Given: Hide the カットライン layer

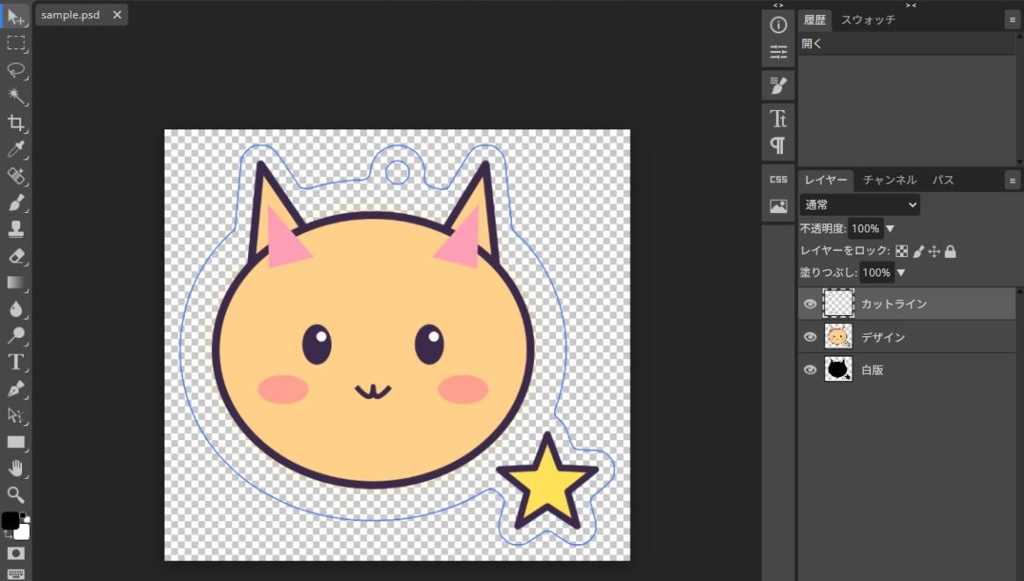Looking at the screenshot, I should point(810,304).
